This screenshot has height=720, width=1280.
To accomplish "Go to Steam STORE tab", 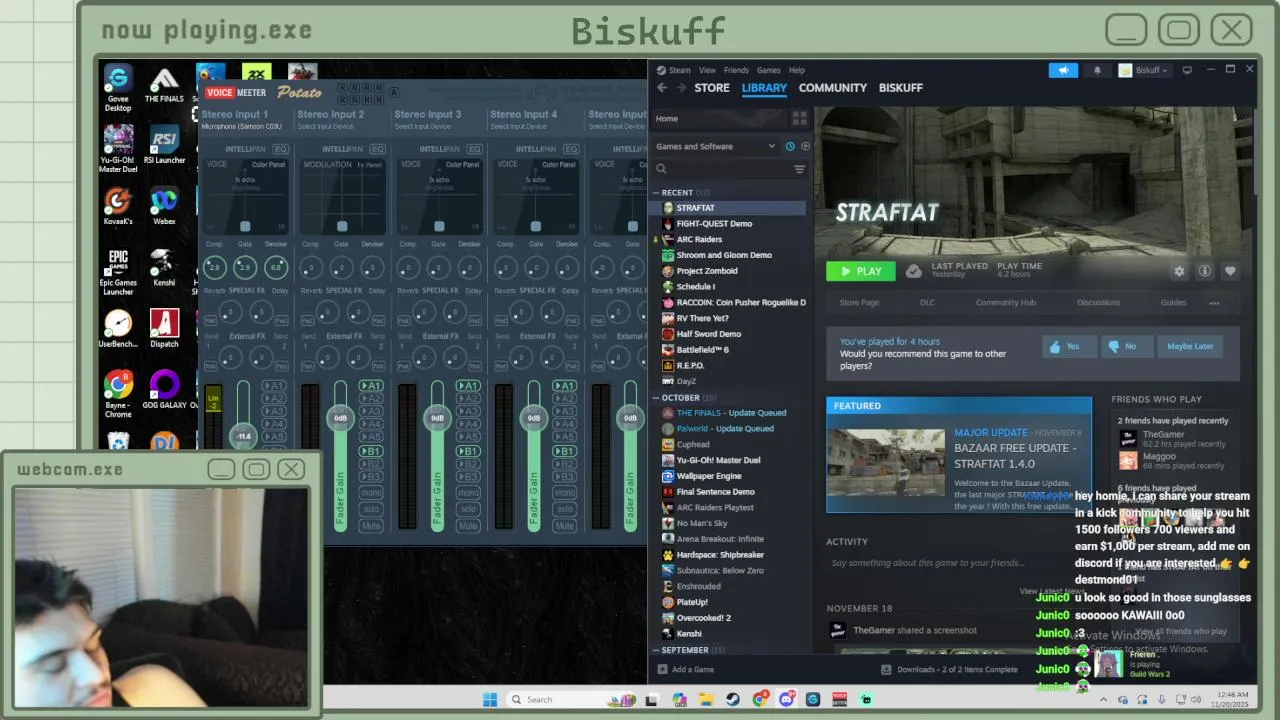I will point(712,88).
